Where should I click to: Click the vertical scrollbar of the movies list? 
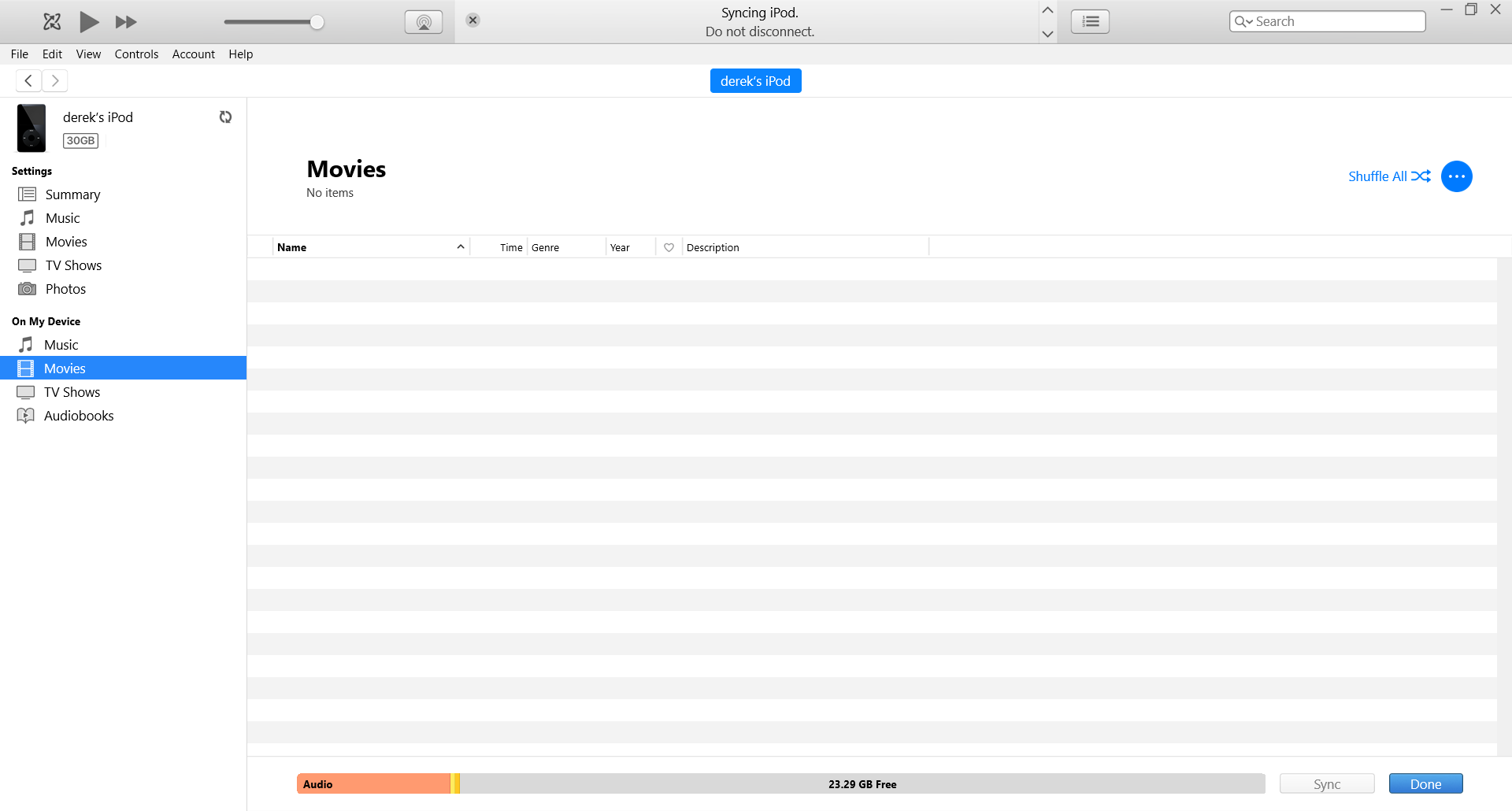tap(1504, 507)
